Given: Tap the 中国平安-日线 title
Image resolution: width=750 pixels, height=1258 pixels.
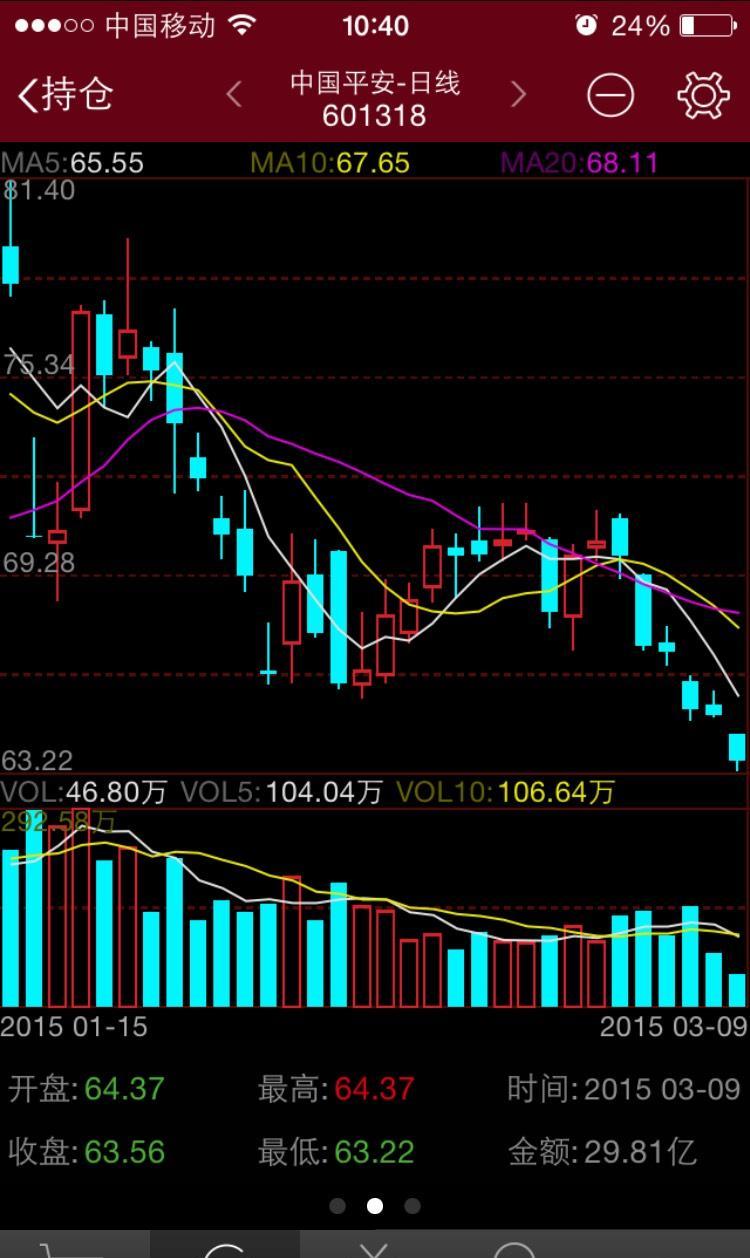Looking at the screenshot, I should click(375, 82).
